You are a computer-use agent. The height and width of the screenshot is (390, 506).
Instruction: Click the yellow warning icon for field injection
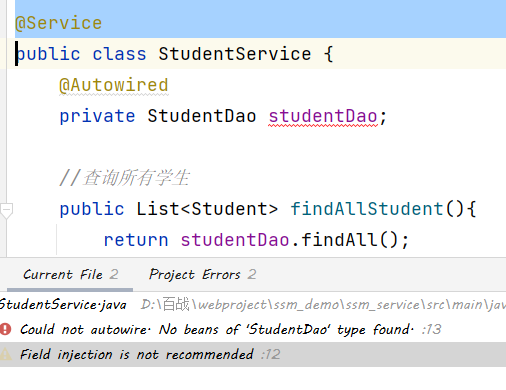coord(5,354)
